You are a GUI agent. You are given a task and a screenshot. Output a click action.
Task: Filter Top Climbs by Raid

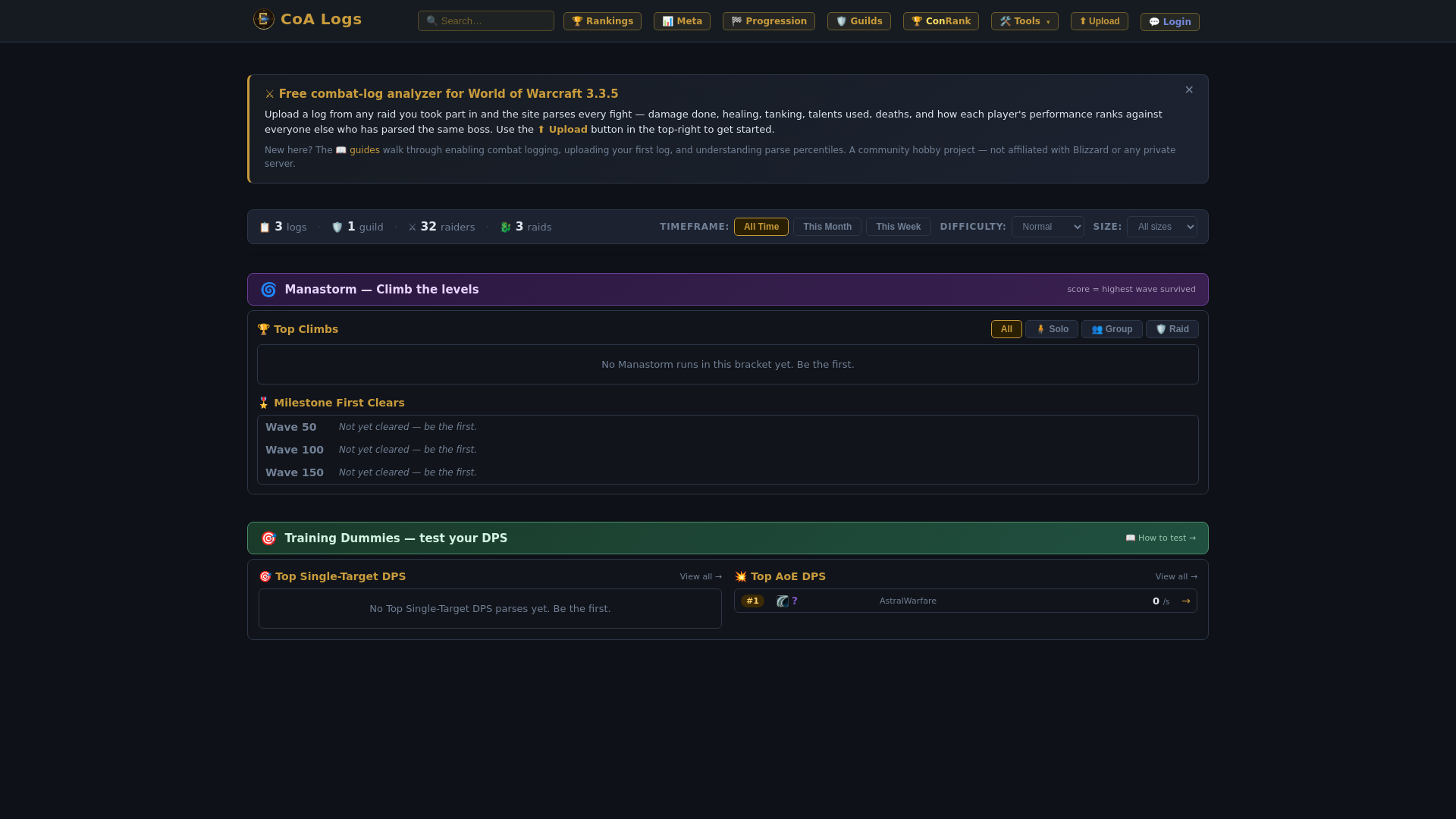[1172, 329]
